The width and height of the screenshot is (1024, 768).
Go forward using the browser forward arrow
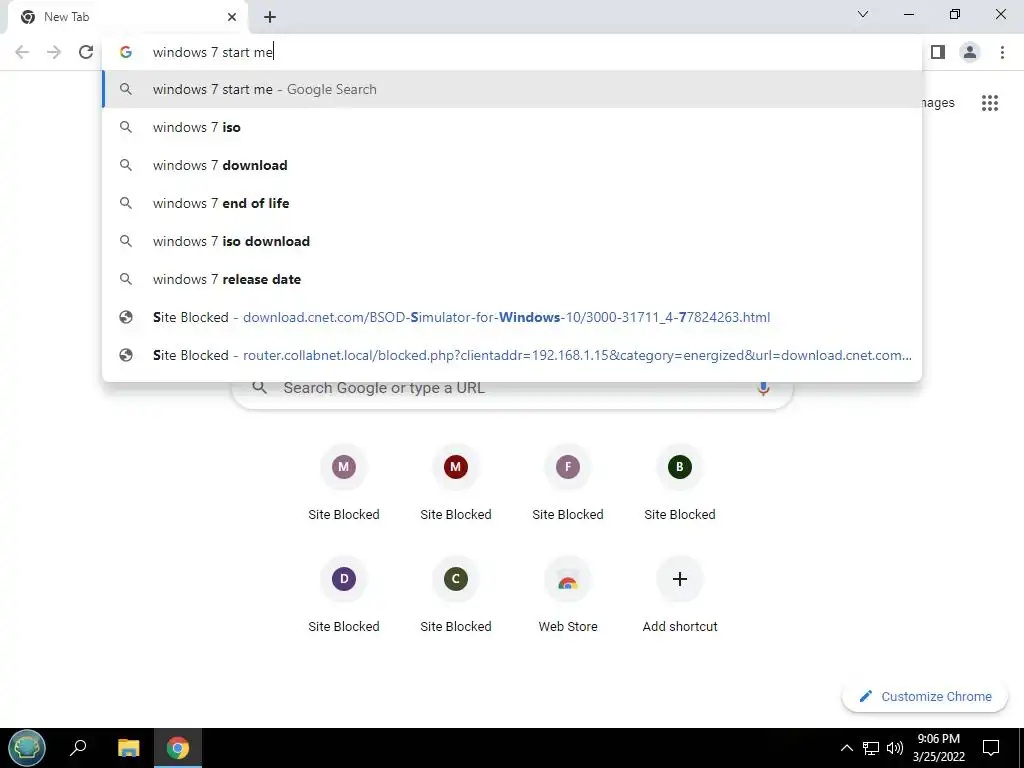[54, 52]
